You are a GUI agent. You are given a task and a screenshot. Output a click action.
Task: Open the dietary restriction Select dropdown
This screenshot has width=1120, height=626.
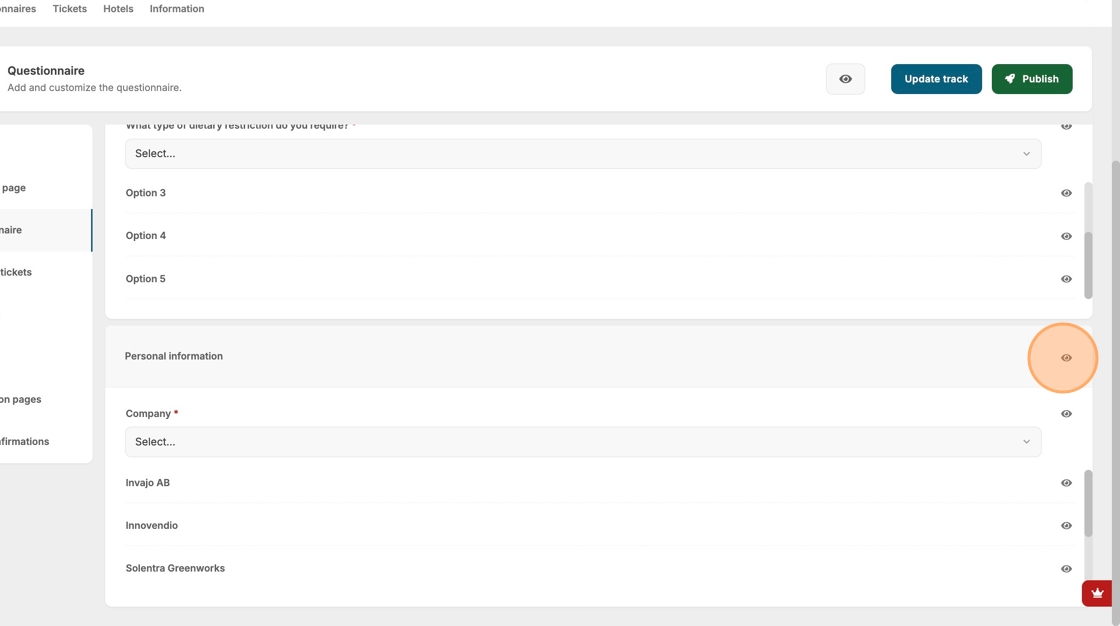[x=582, y=154]
